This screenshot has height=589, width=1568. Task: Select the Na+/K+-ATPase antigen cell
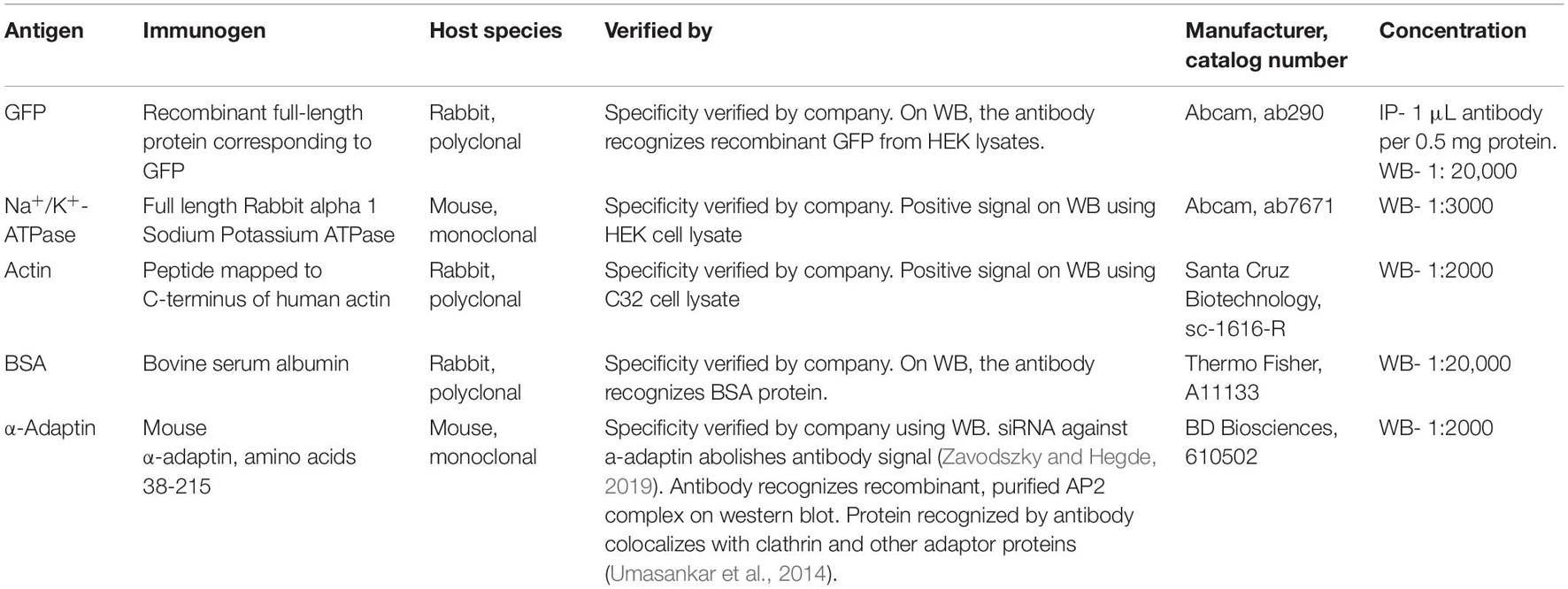[46, 220]
